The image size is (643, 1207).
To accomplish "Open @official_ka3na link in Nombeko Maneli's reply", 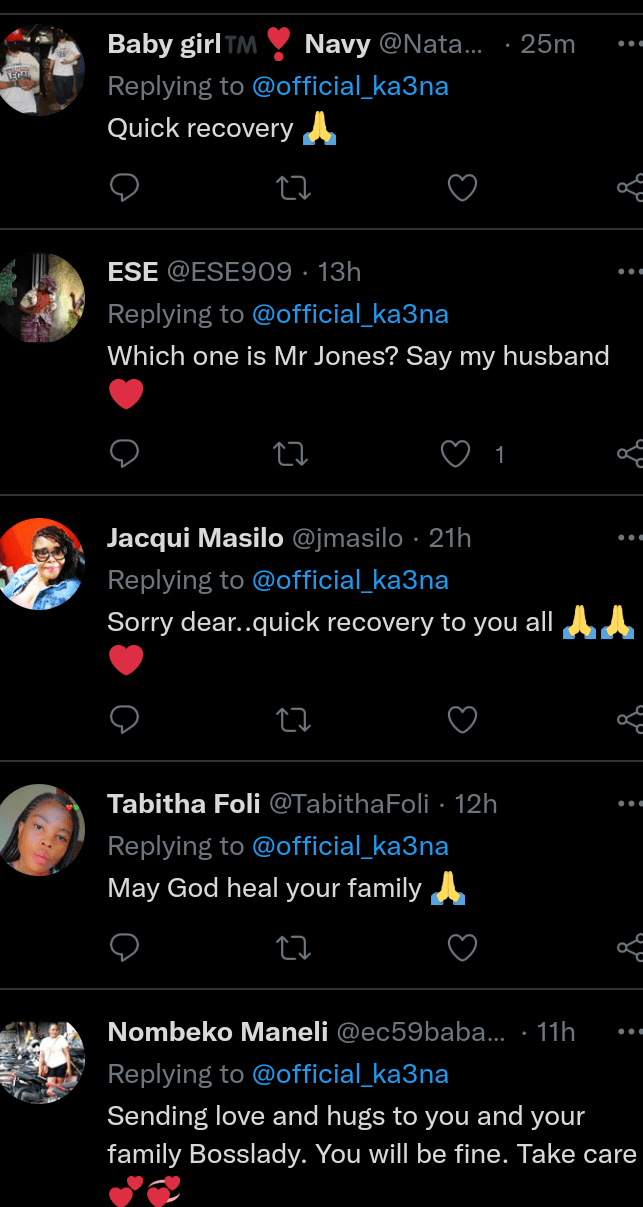I will 350,1074.
